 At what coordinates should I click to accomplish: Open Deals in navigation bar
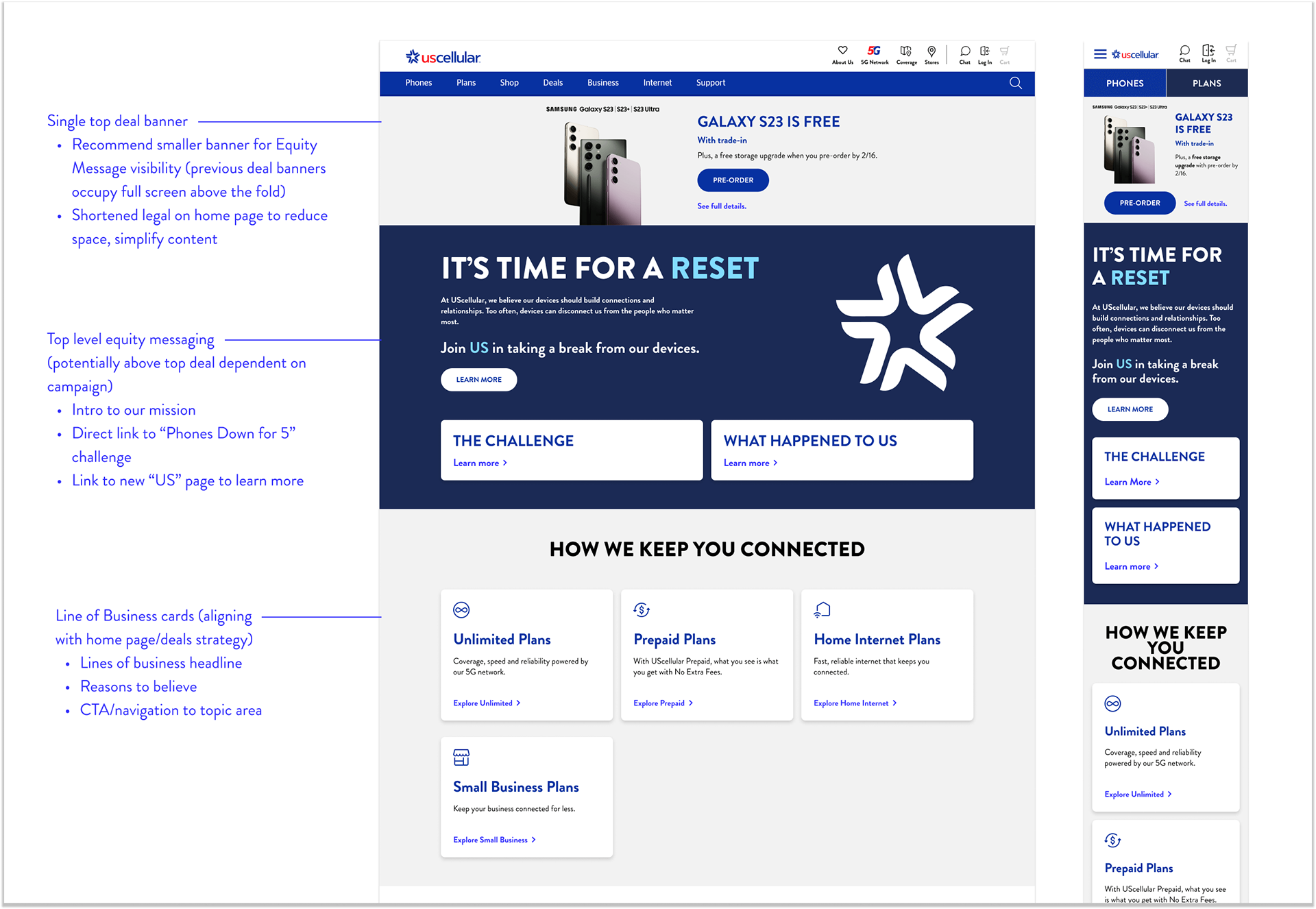point(553,83)
